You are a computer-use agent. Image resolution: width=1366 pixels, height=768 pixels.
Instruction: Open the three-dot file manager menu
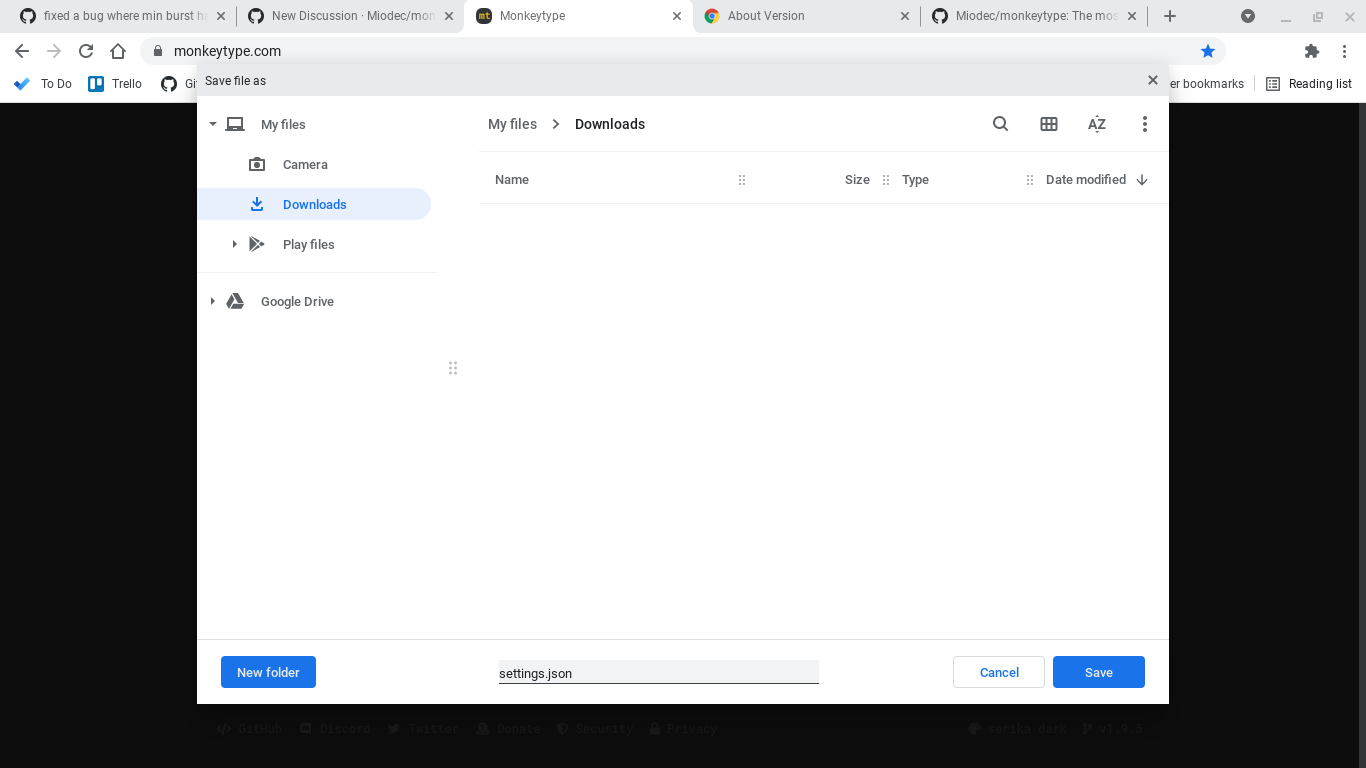pyautogui.click(x=1144, y=123)
